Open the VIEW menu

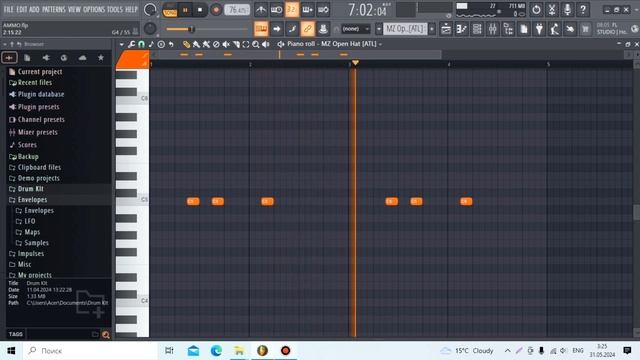pyautogui.click(x=74, y=9)
